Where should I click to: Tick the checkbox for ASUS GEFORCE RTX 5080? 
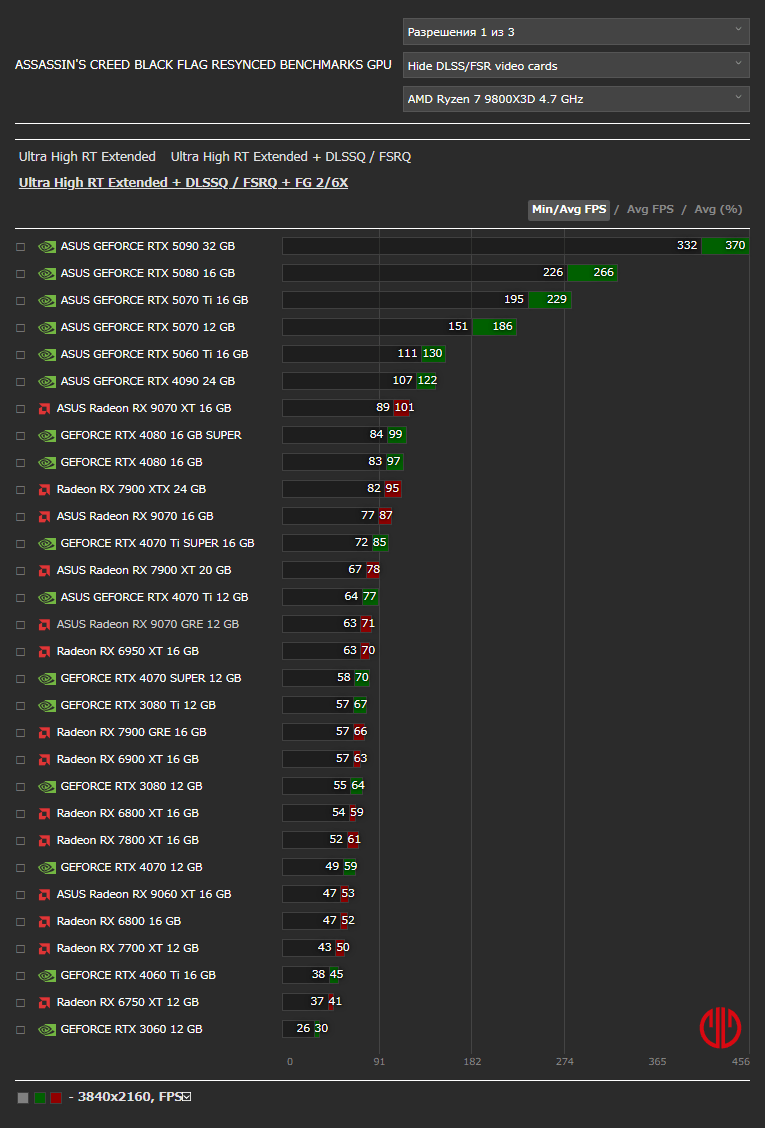point(21,274)
